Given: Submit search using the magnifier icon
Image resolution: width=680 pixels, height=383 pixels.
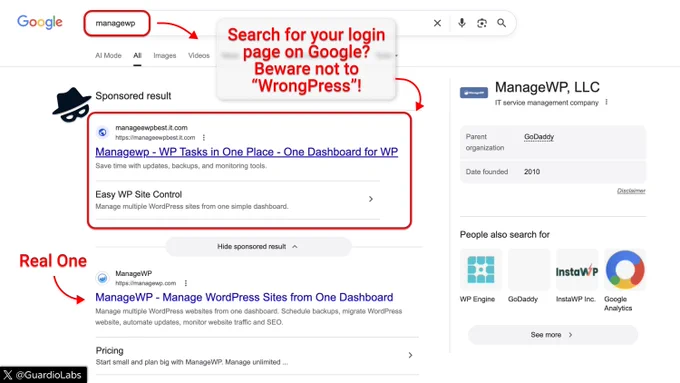Looking at the screenshot, I should click(x=501, y=23).
